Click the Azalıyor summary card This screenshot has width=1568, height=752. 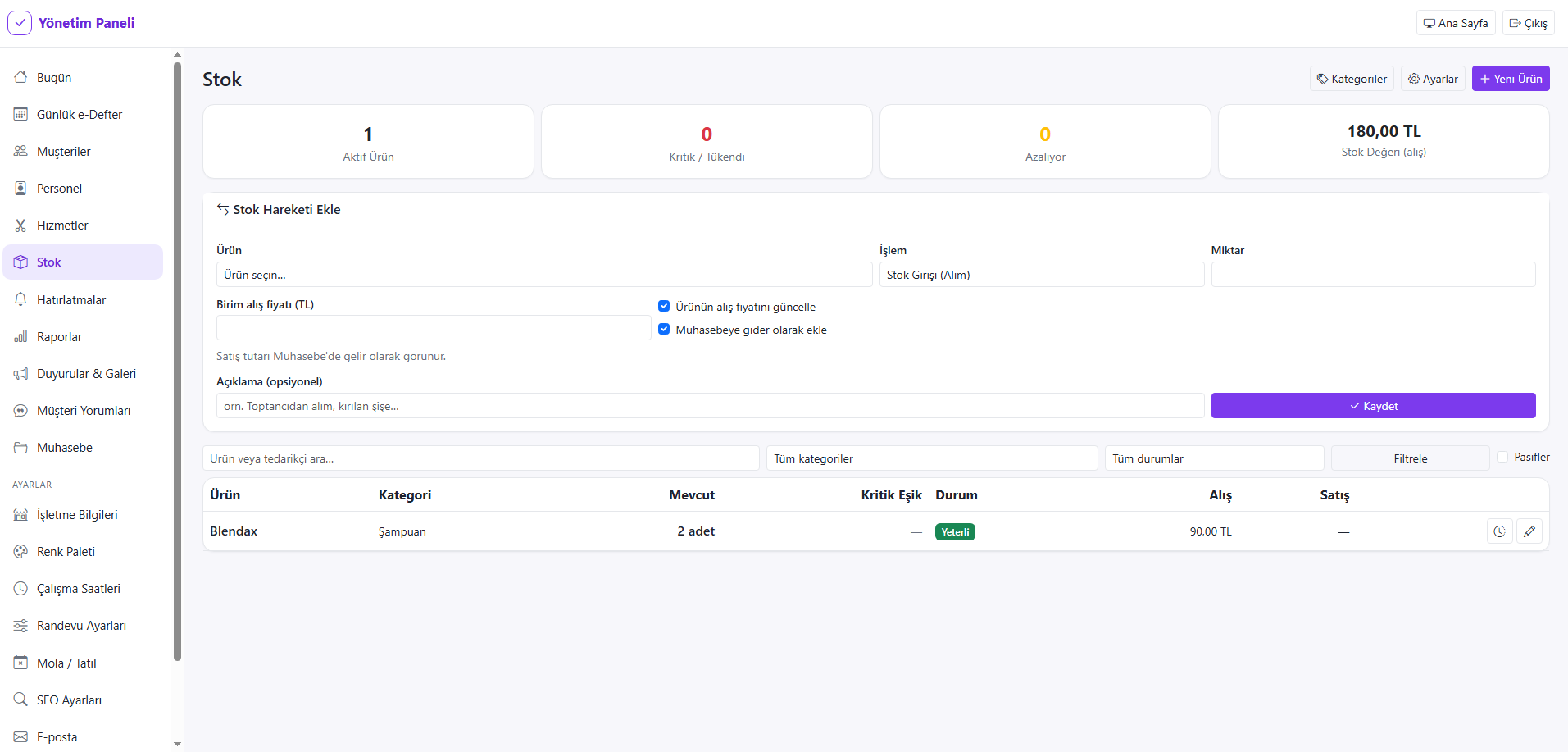click(x=1045, y=141)
